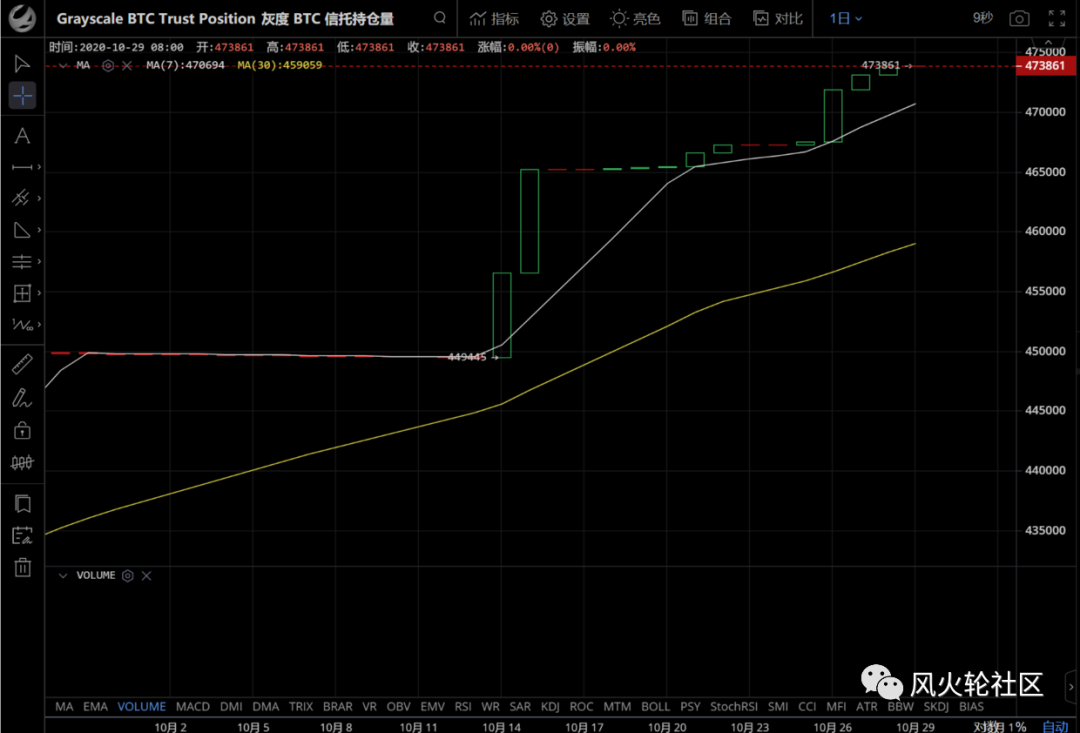Collapse the MA indicator legend chevron
The image size is (1080, 733).
tap(63, 65)
